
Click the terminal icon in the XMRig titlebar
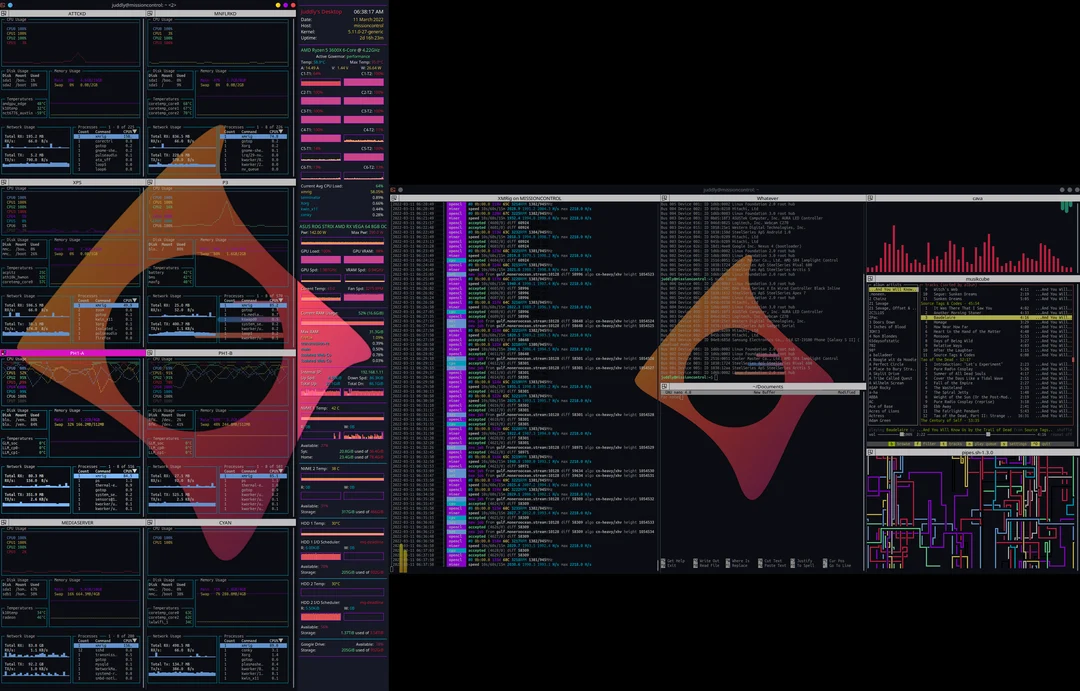tap(393, 197)
